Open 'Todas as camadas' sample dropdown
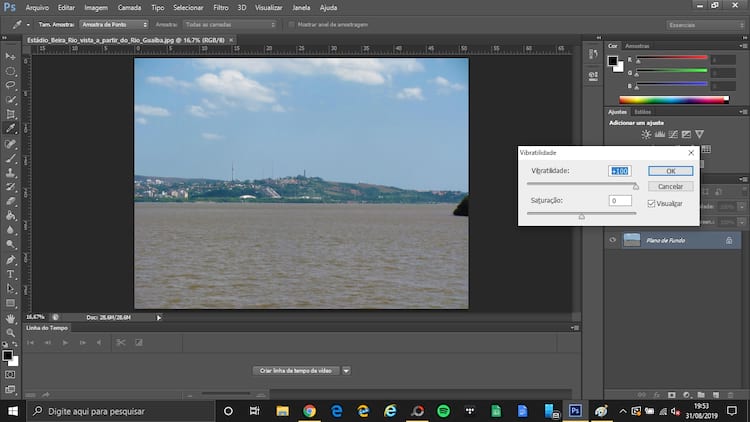This screenshot has height=422, width=750. (x=230, y=24)
